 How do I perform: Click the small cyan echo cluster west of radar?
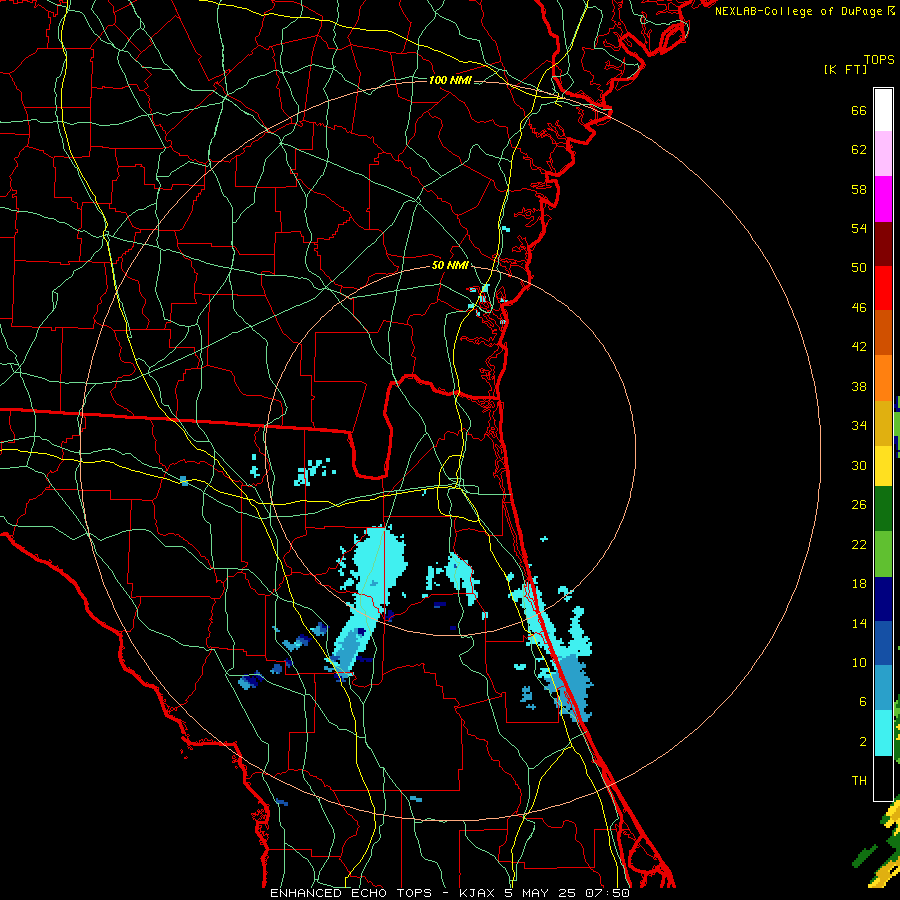313,472
